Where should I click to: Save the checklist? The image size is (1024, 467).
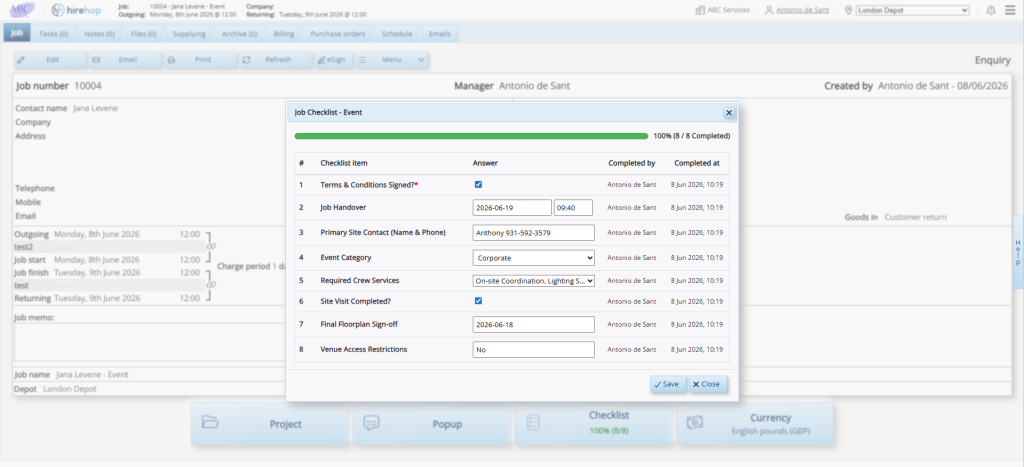pyautogui.click(x=667, y=384)
